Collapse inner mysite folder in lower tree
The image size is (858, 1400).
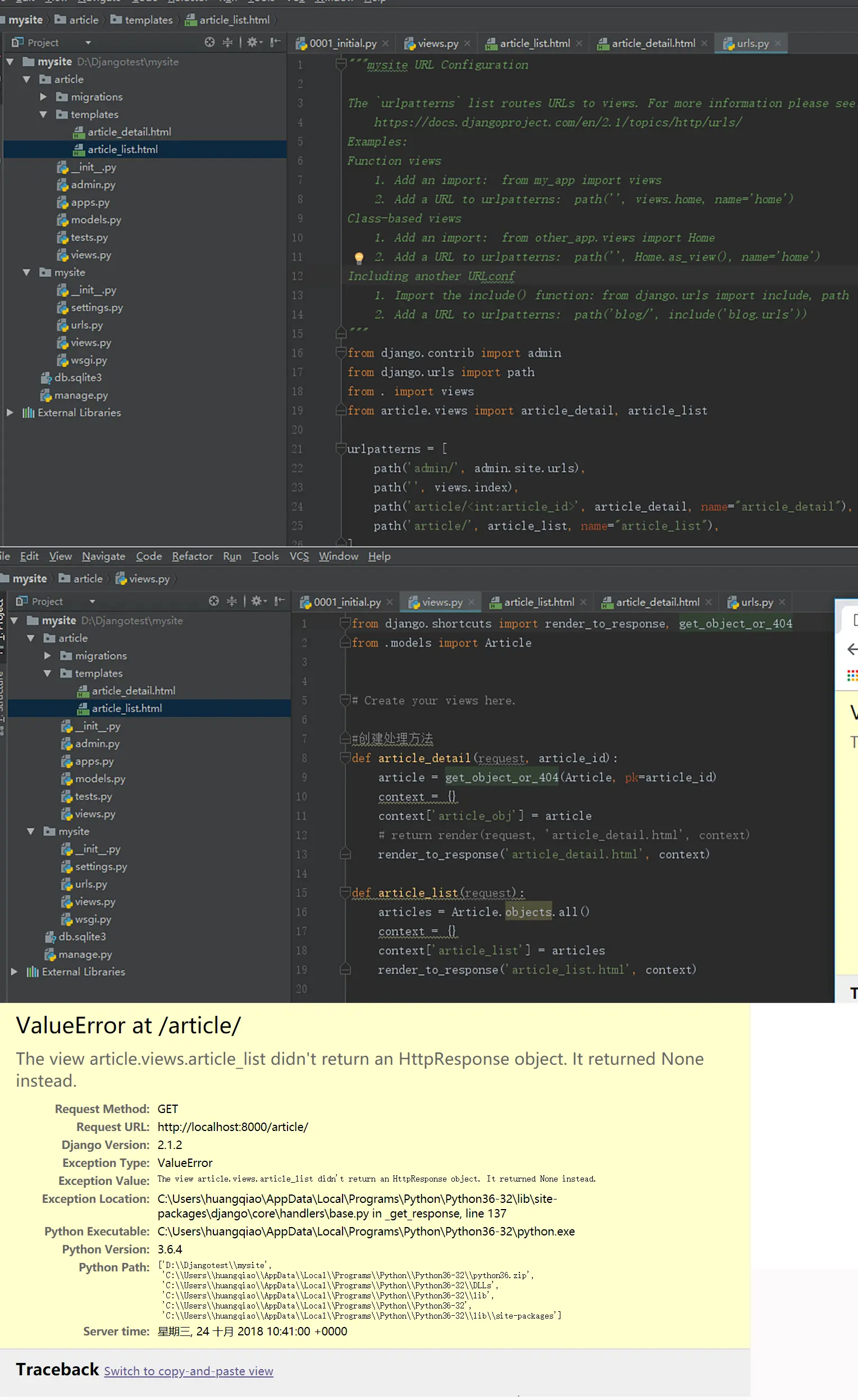31,832
